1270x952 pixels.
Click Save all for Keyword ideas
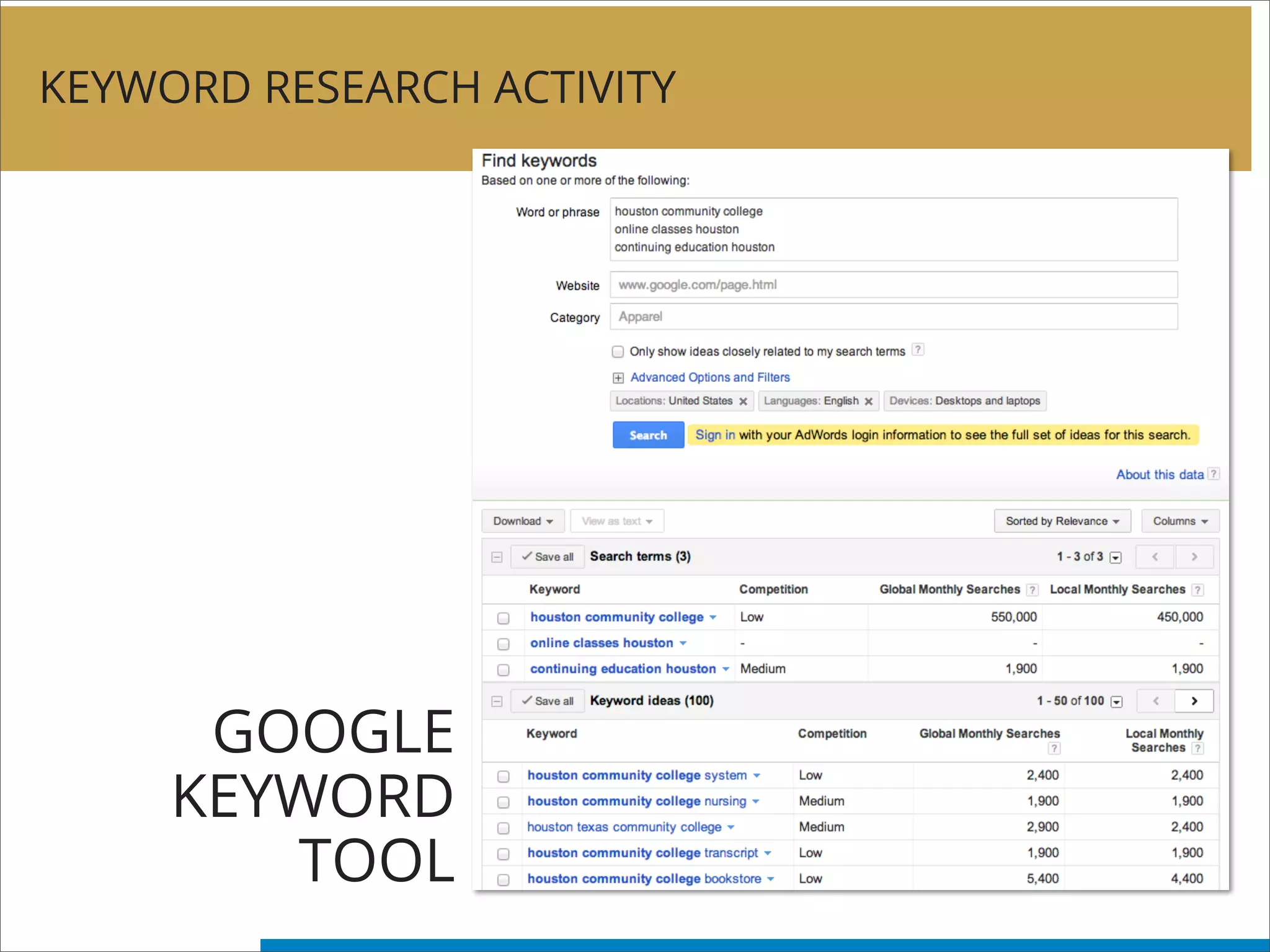547,701
